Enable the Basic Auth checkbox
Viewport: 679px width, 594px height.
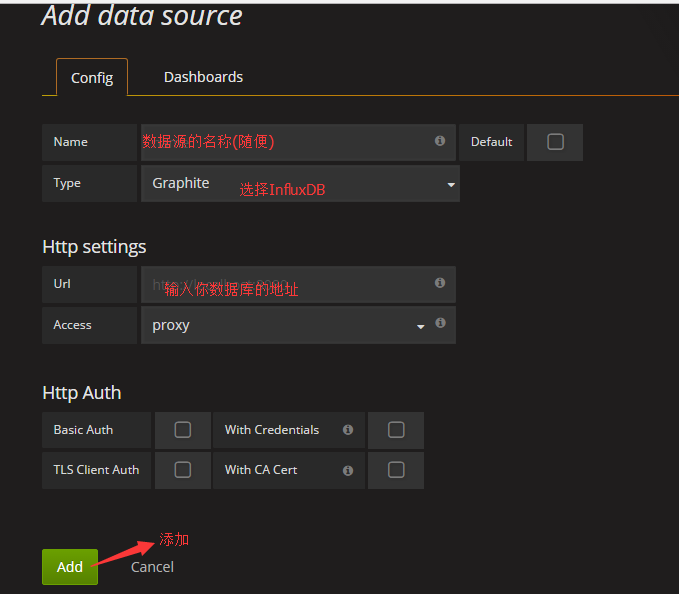pos(183,430)
